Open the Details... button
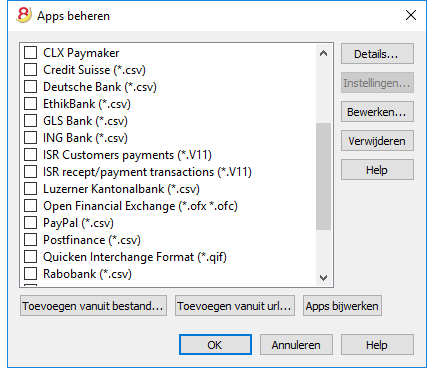The image size is (434, 375). click(x=377, y=54)
